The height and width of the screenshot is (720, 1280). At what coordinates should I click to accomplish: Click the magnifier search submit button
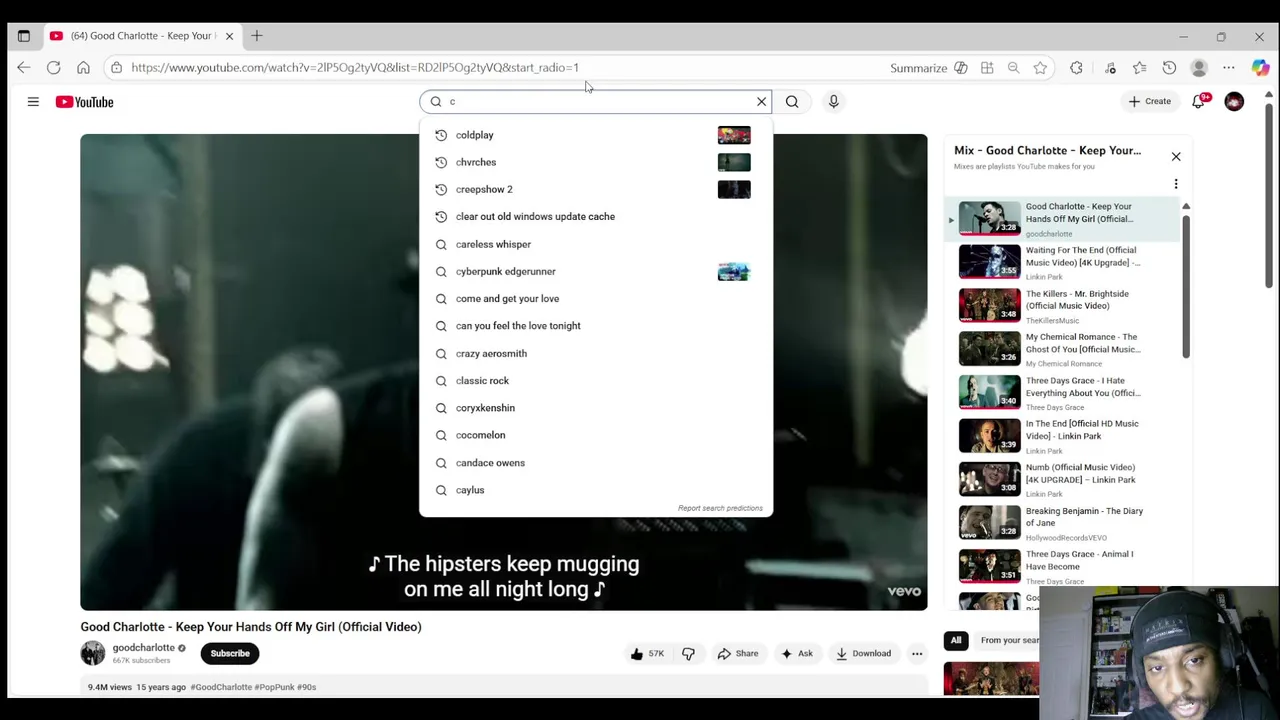pyautogui.click(x=792, y=101)
